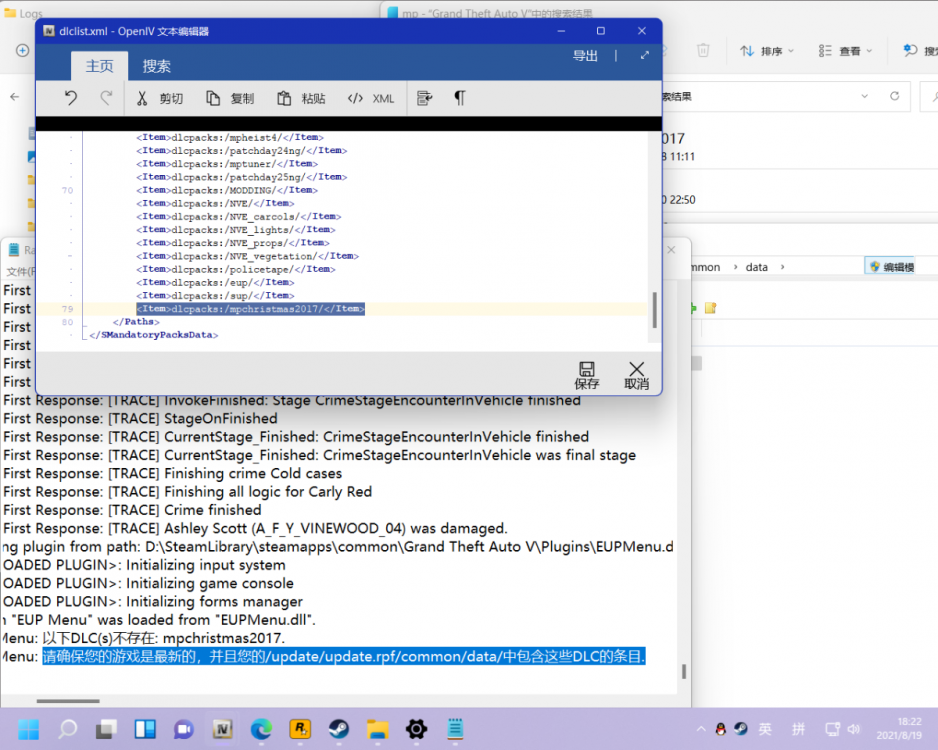Click the redo arrow in OpenIV editor
938x750 pixels.
[x=106, y=98]
